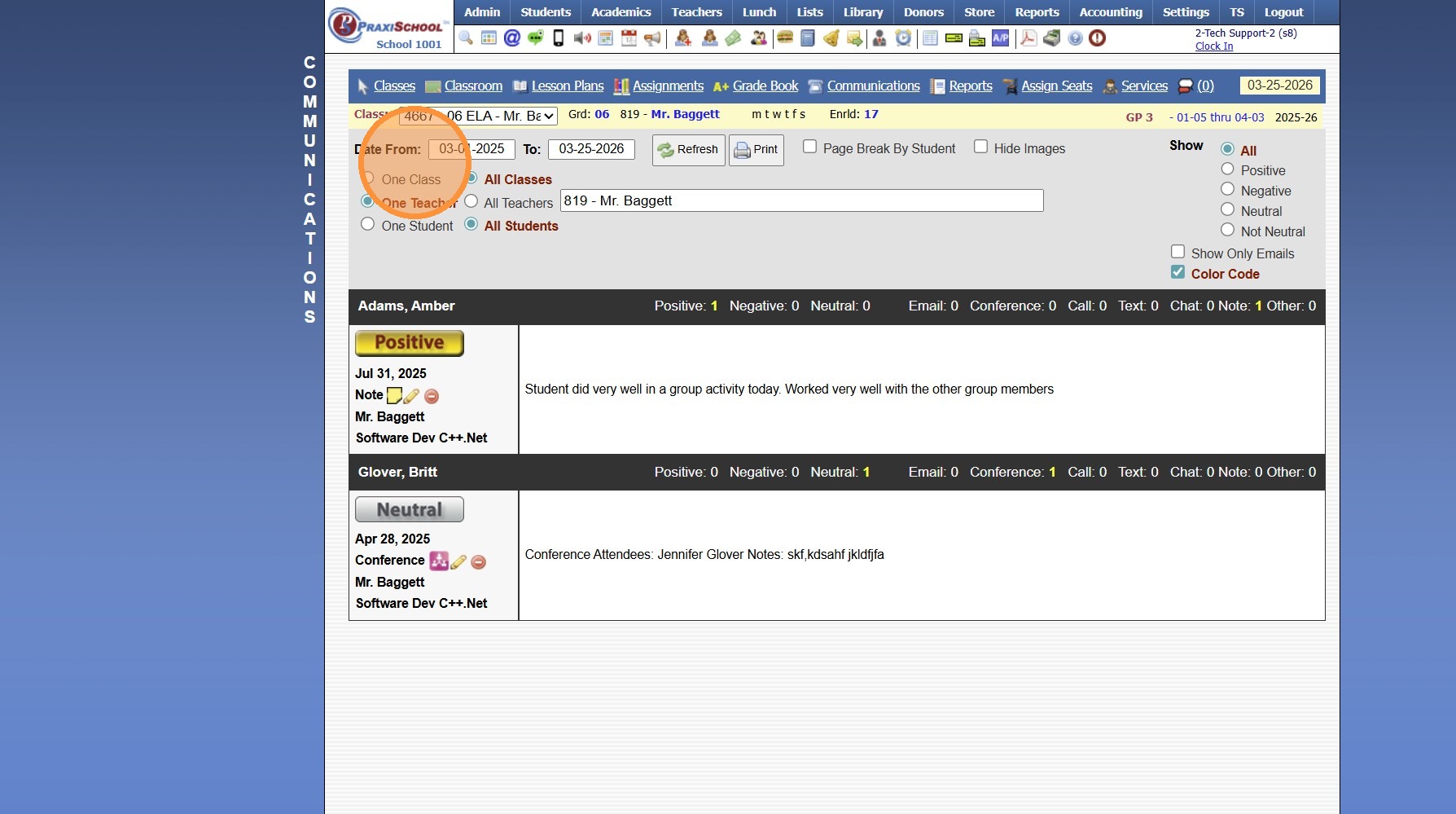
Task: Open the Assign Seats link
Action: (1057, 86)
